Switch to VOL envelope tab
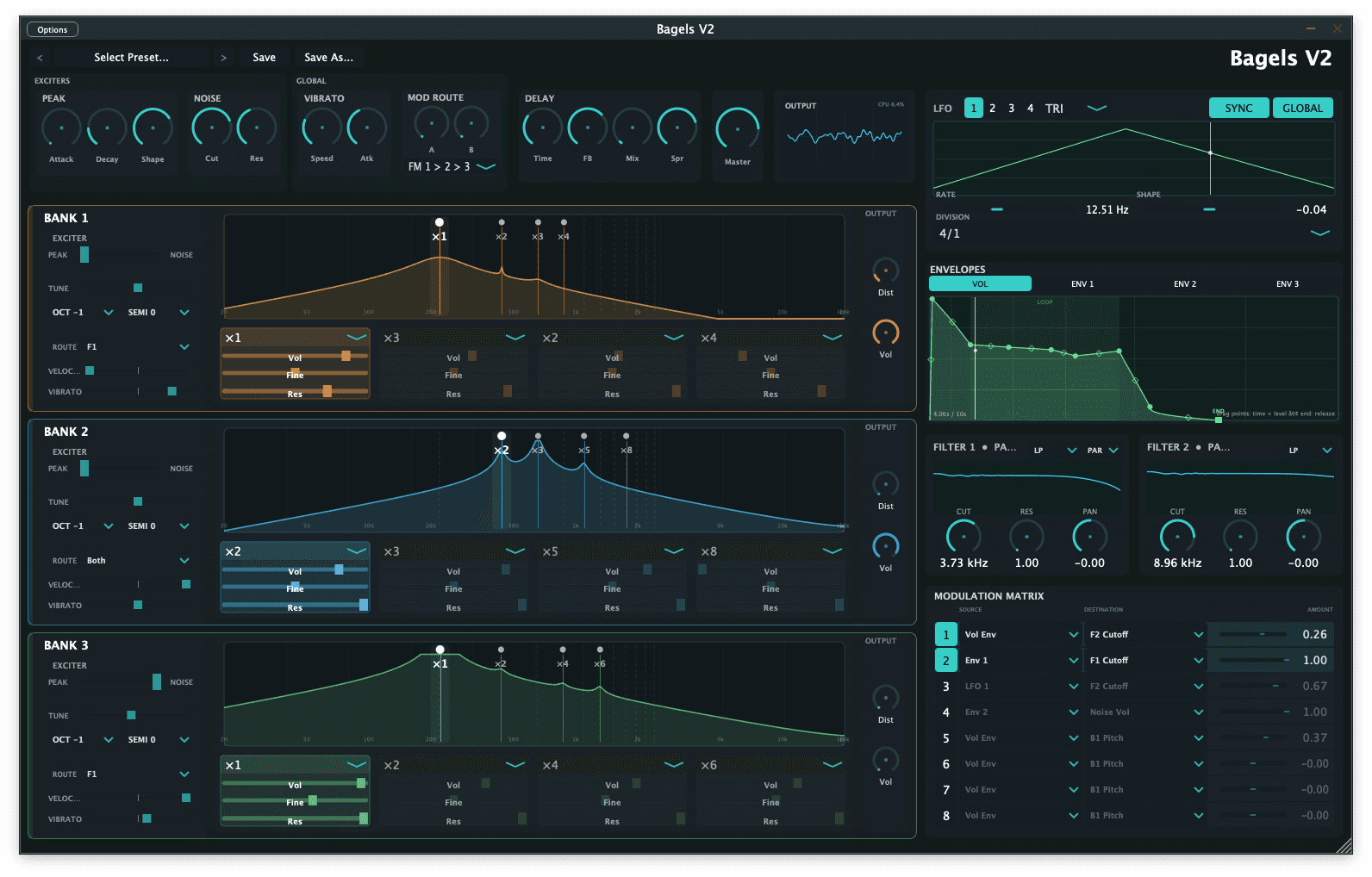 click(x=980, y=283)
